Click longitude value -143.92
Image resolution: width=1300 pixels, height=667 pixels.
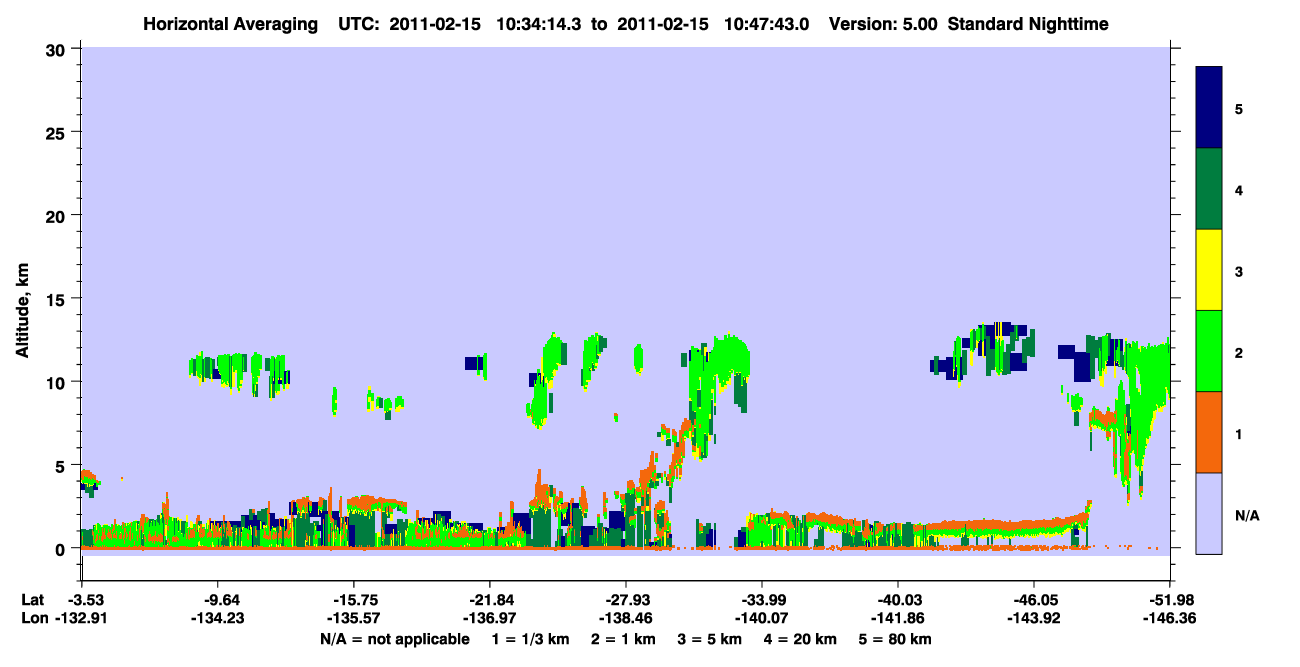1034,618
